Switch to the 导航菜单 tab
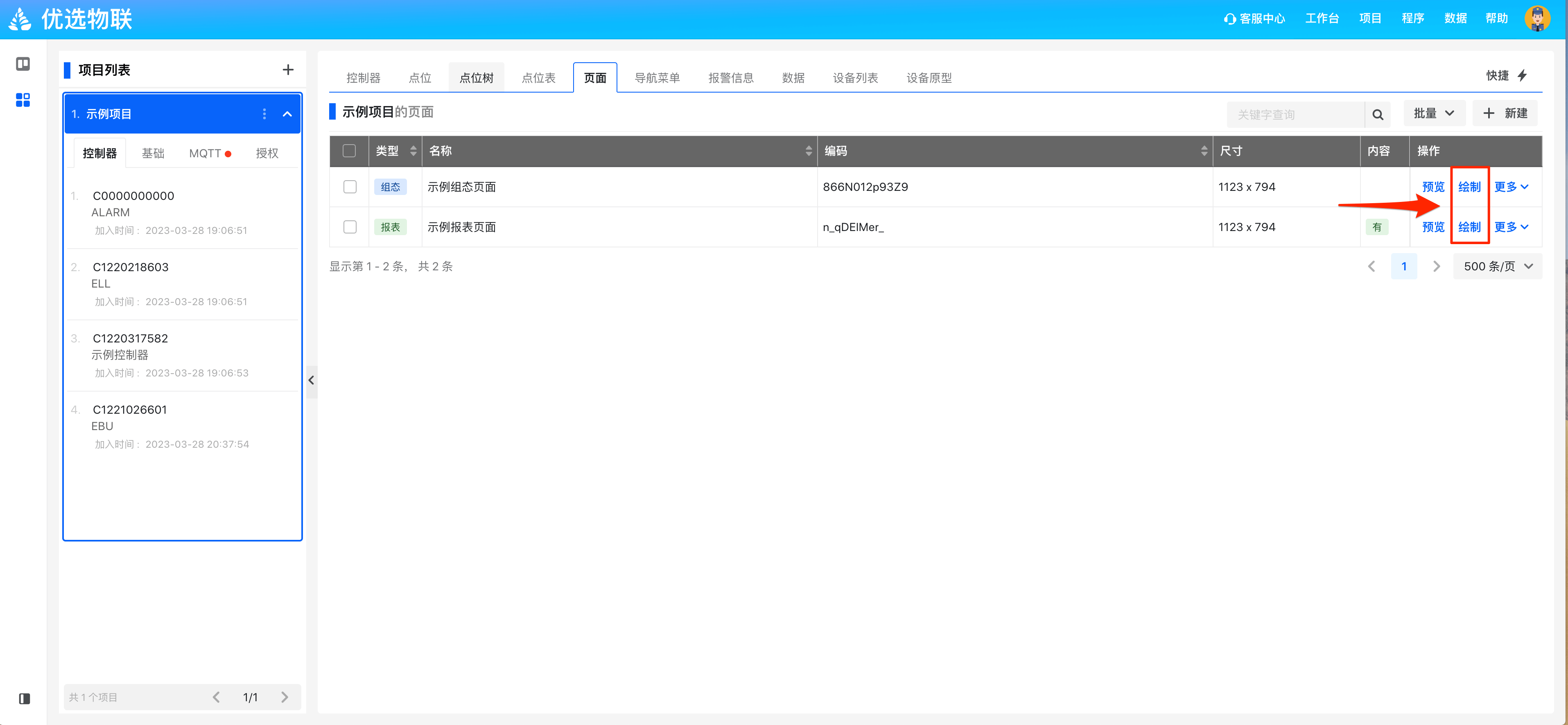 [x=657, y=78]
